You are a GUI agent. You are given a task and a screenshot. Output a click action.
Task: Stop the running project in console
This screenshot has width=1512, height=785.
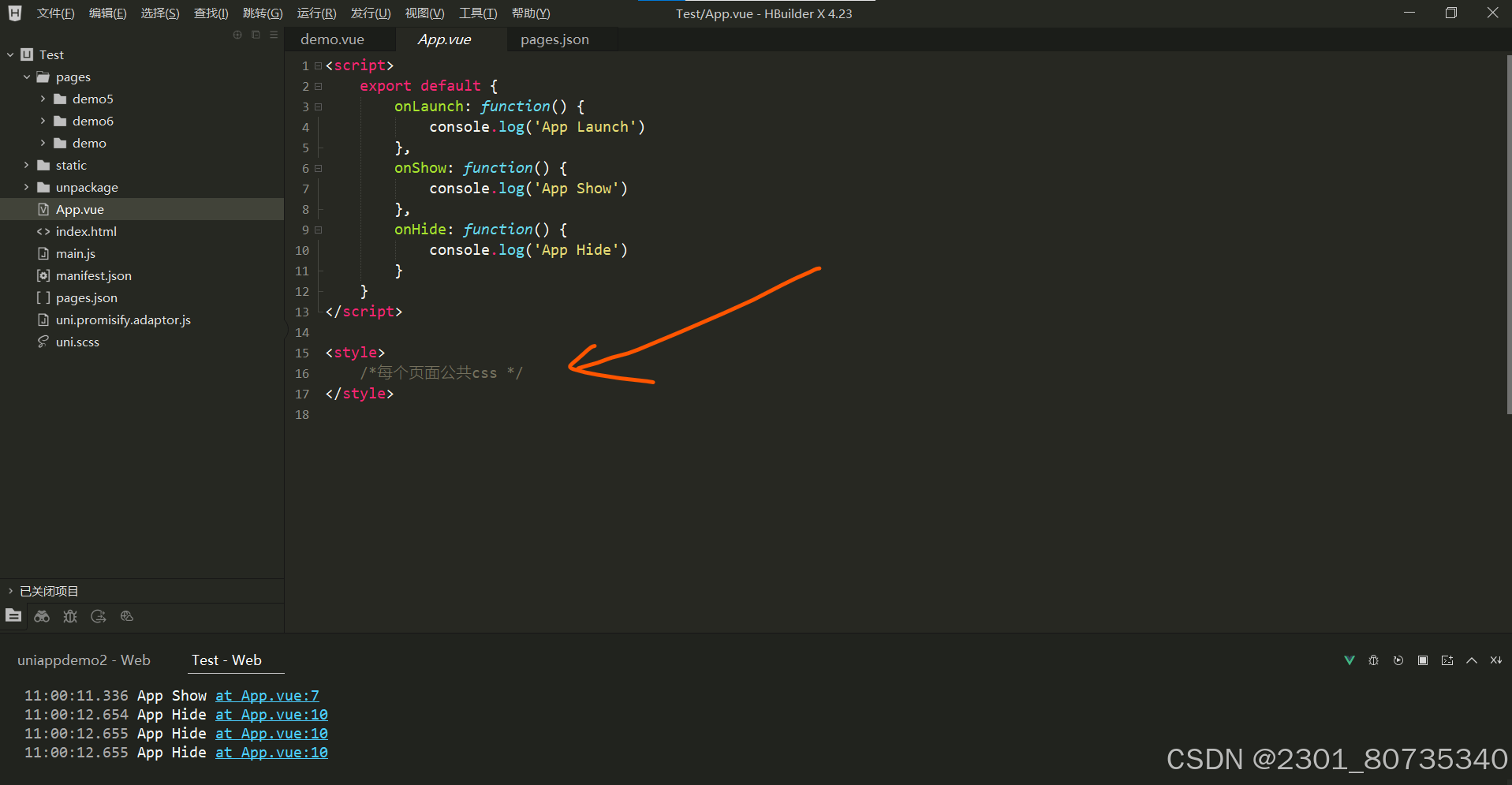point(1423,660)
